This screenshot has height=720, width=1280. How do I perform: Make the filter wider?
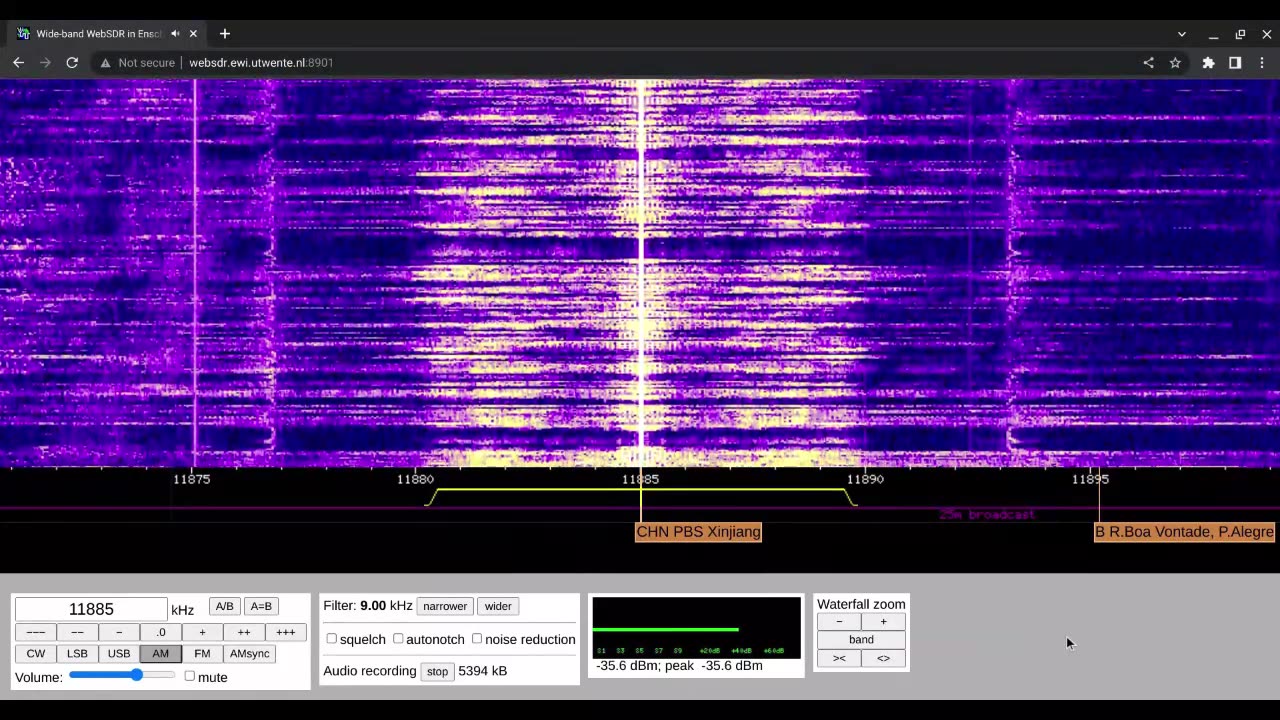pos(498,606)
